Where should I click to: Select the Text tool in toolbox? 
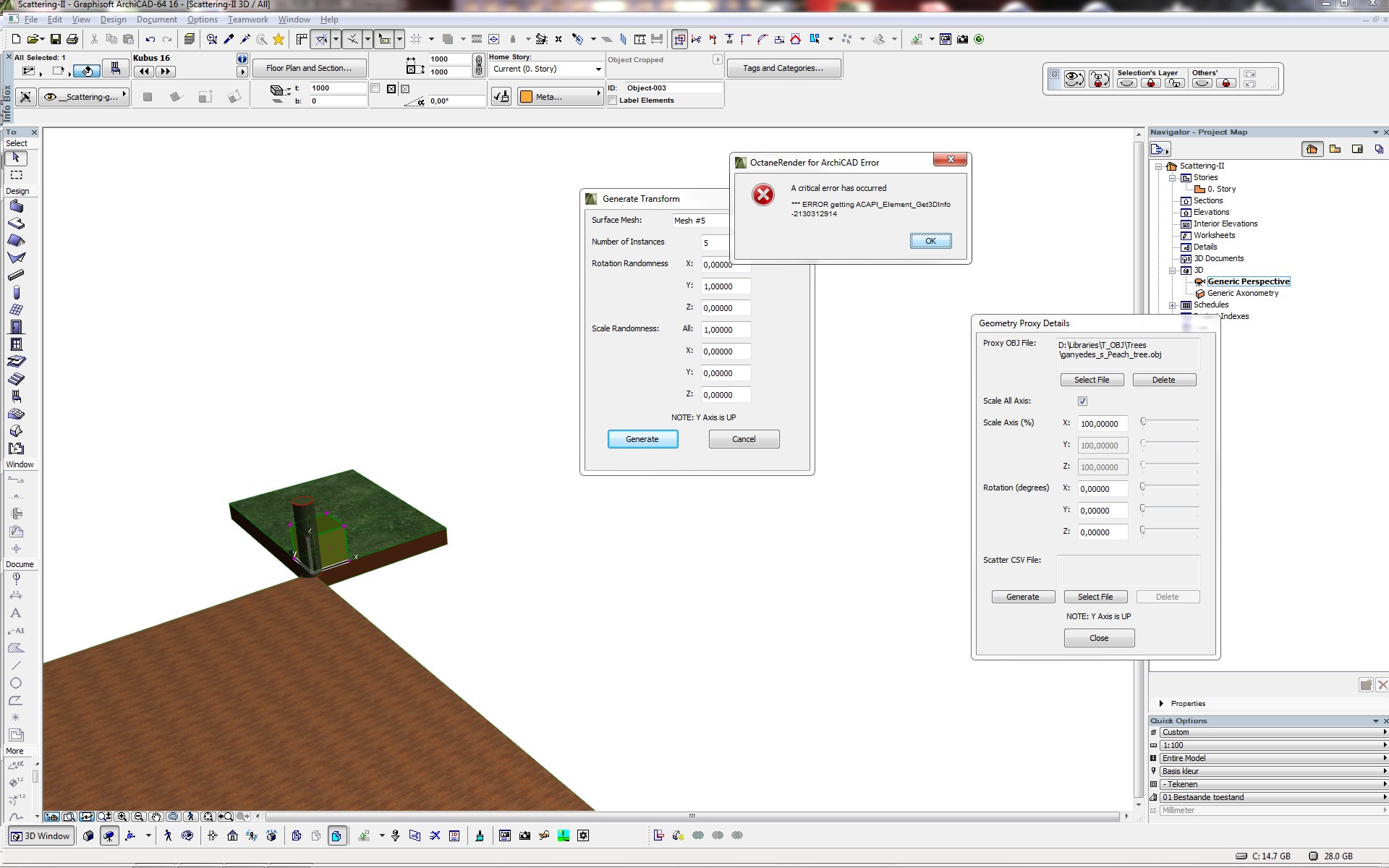pos(16,613)
